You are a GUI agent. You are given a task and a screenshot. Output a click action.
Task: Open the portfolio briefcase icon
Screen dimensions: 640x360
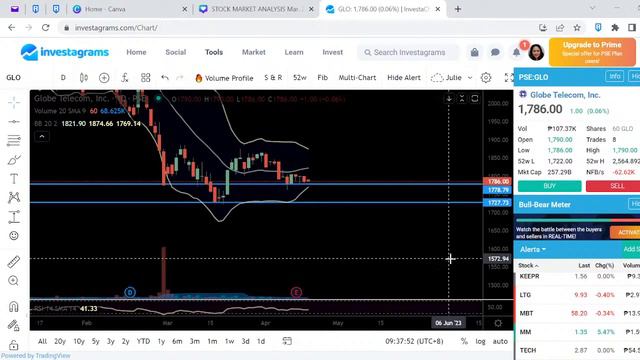point(474,52)
